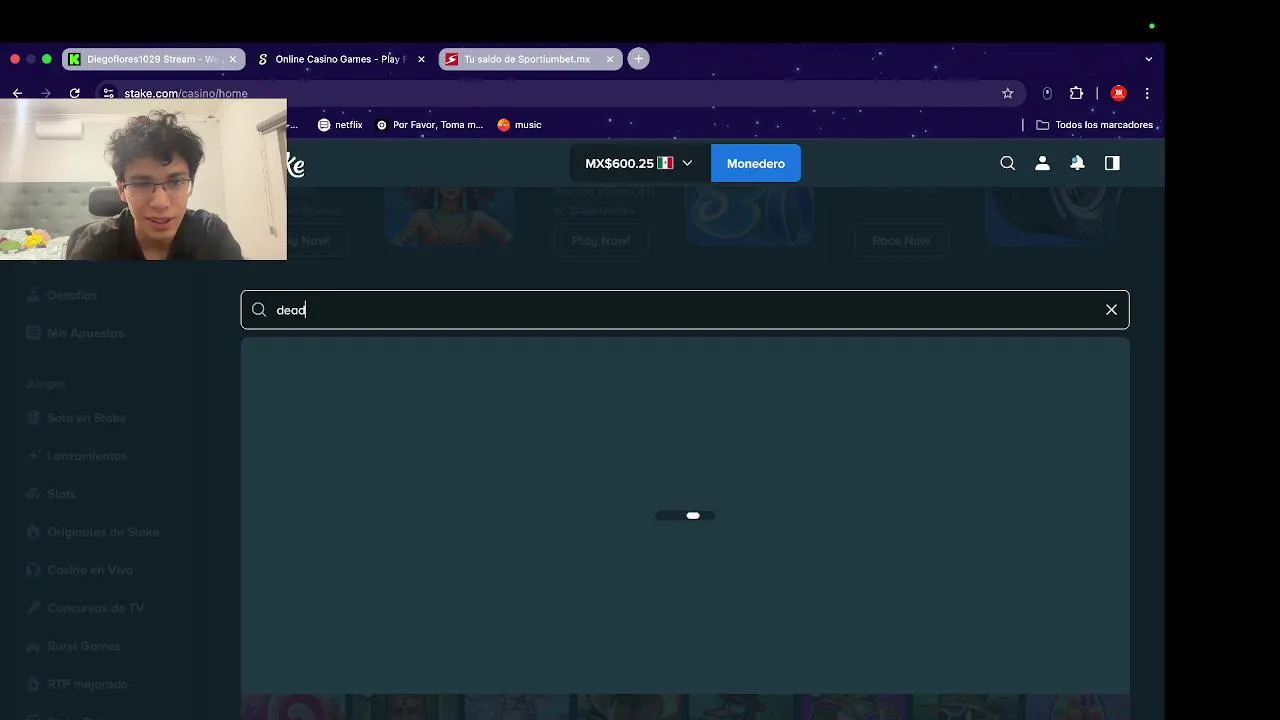Go forward to the next page
The width and height of the screenshot is (1280, 720).
point(45,93)
